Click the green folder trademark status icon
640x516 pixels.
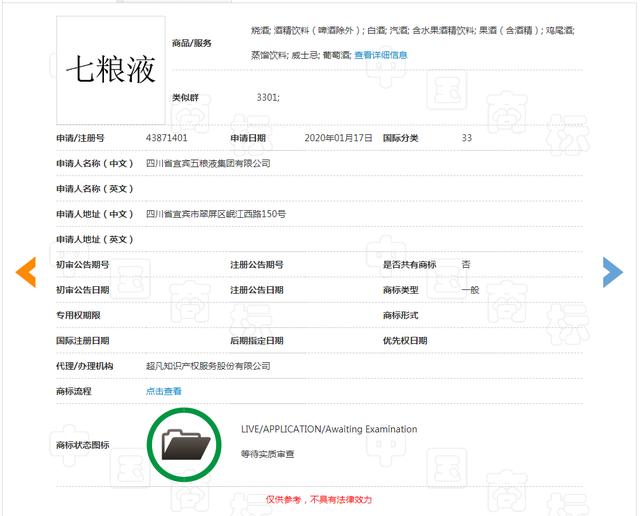pos(184,444)
